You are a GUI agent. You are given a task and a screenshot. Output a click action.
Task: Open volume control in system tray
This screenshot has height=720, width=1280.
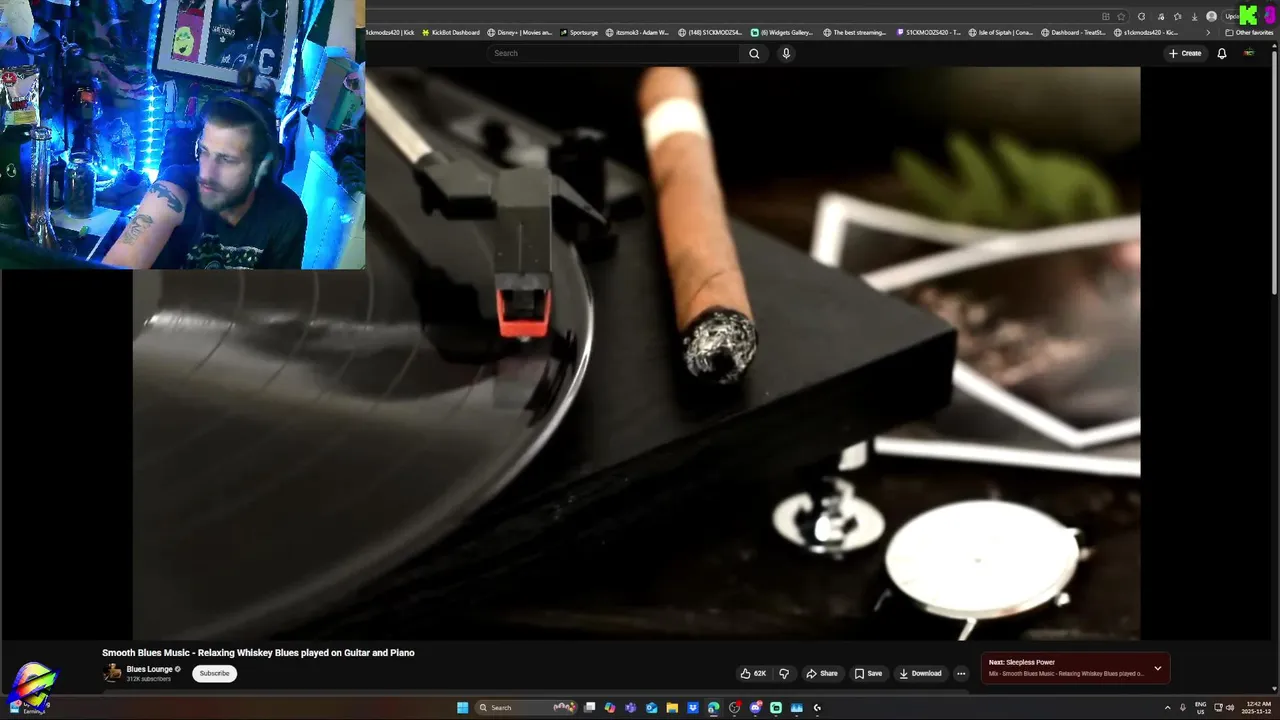point(1229,708)
